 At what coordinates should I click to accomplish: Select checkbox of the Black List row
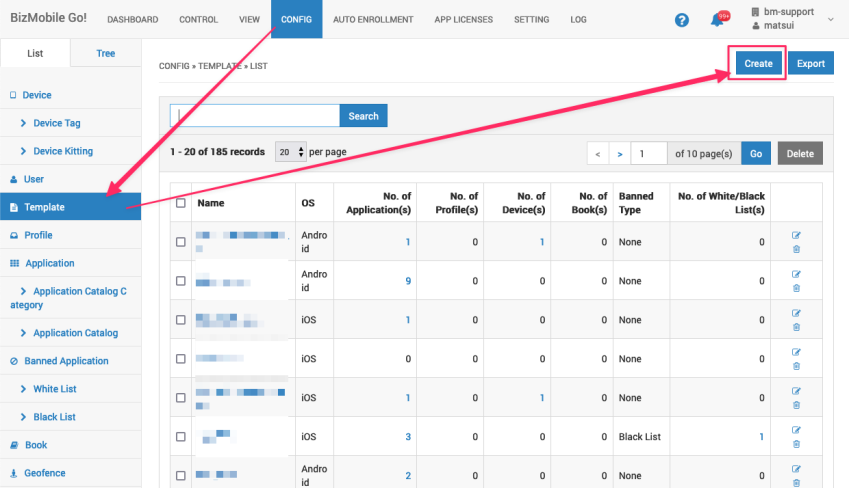(180, 437)
